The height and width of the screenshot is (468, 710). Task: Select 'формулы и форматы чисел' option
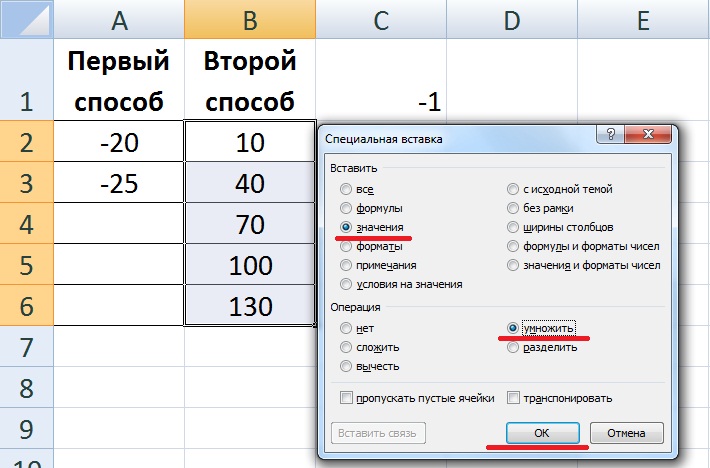coord(513,246)
